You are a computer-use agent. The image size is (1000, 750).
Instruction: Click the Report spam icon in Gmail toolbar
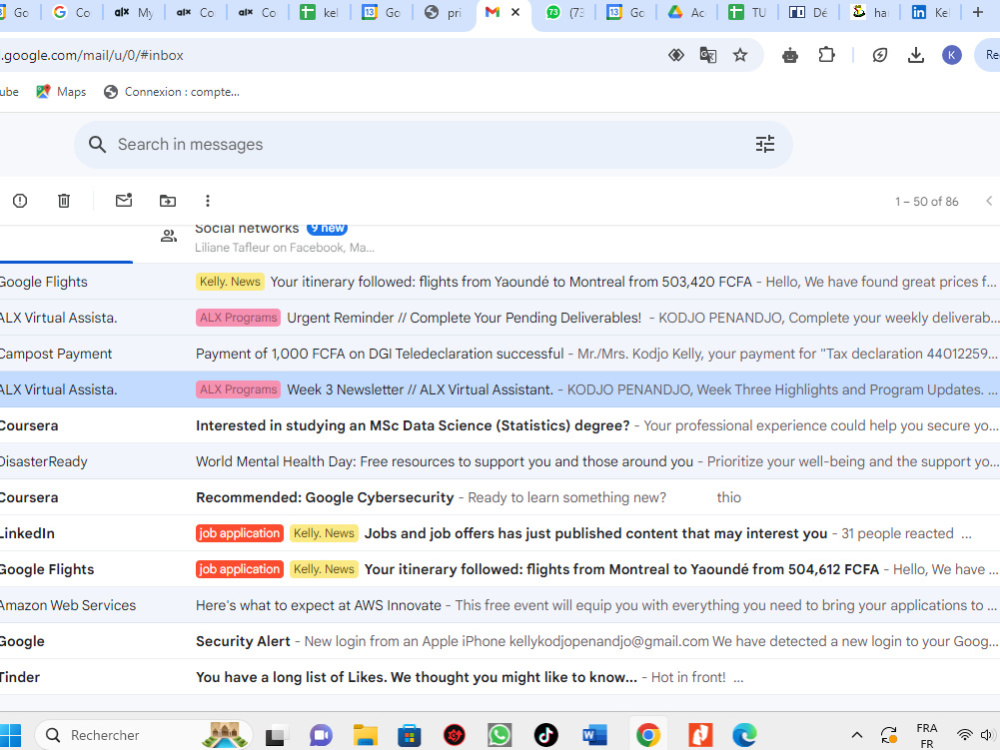pos(20,201)
